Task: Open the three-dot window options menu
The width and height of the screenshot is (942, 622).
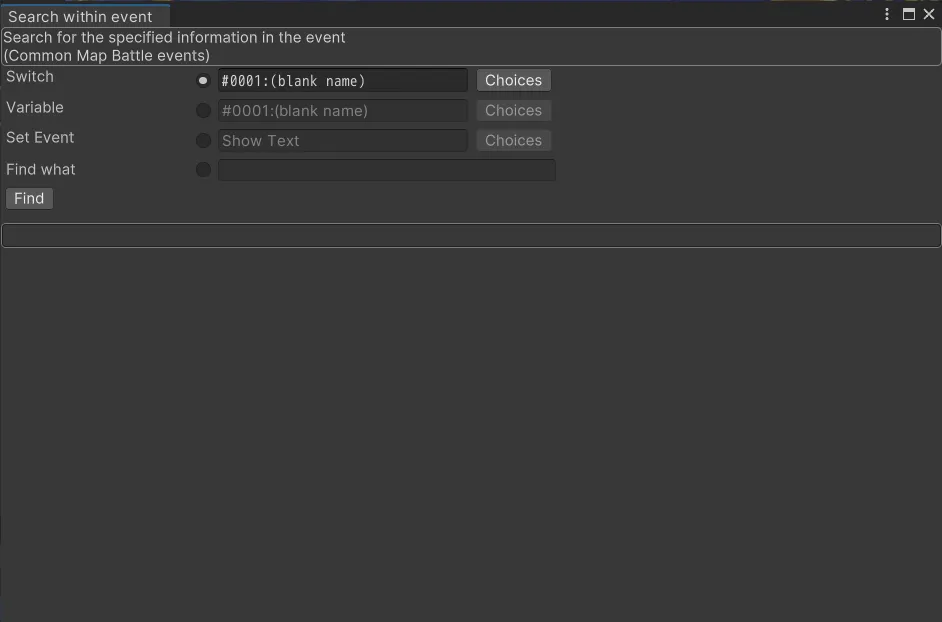Action: tap(888, 14)
